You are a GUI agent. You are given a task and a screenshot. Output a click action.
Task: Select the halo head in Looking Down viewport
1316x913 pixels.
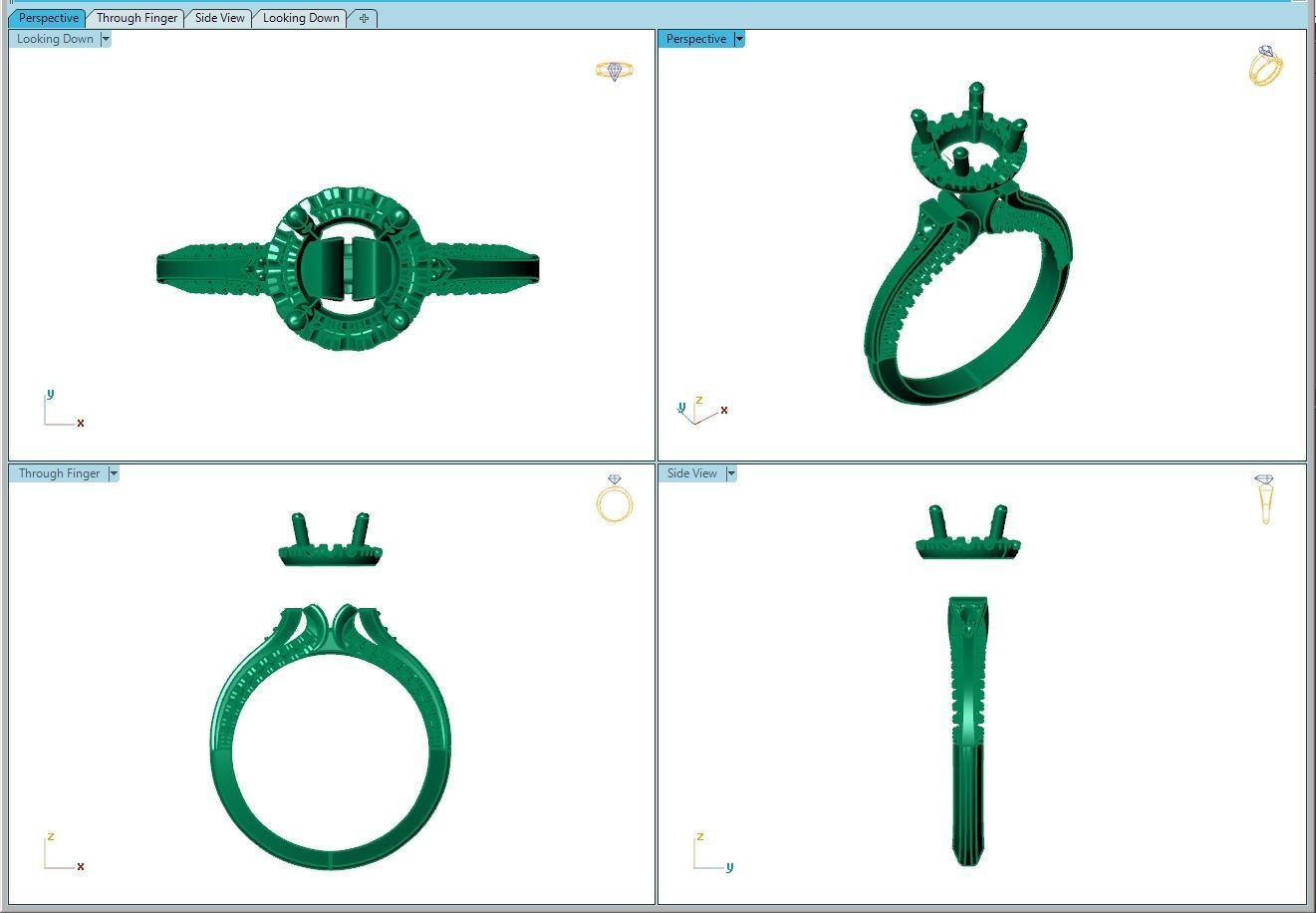[x=347, y=267]
